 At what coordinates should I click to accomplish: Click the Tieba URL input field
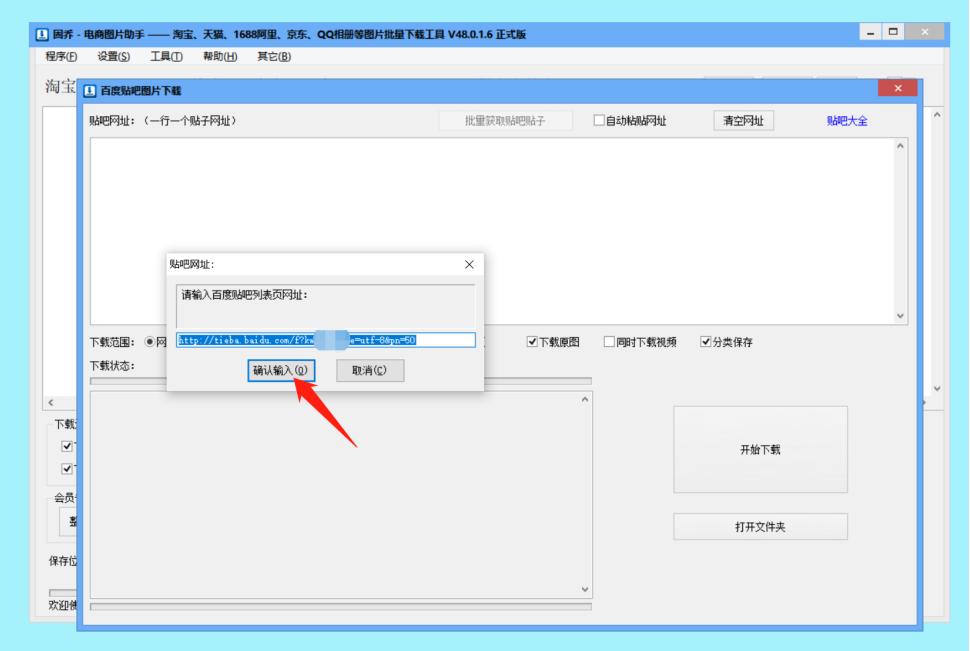tap(325, 340)
